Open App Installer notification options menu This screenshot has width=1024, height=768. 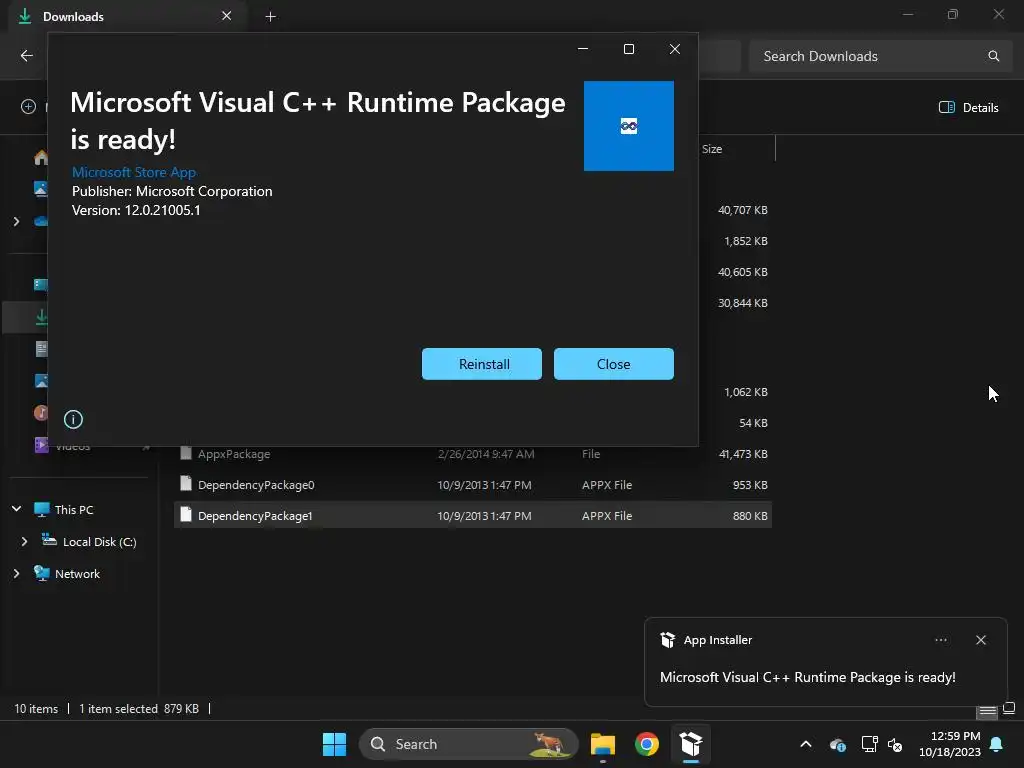(x=941, y=640)
